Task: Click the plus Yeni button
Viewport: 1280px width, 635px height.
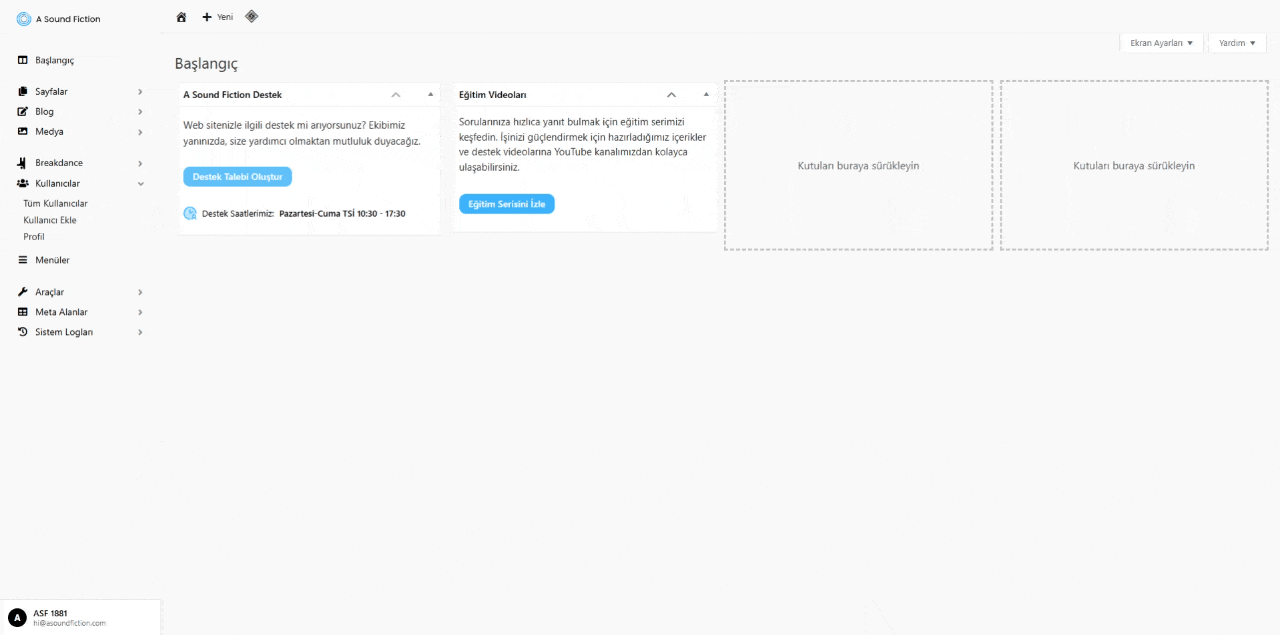Action: [x=217, y=17]
